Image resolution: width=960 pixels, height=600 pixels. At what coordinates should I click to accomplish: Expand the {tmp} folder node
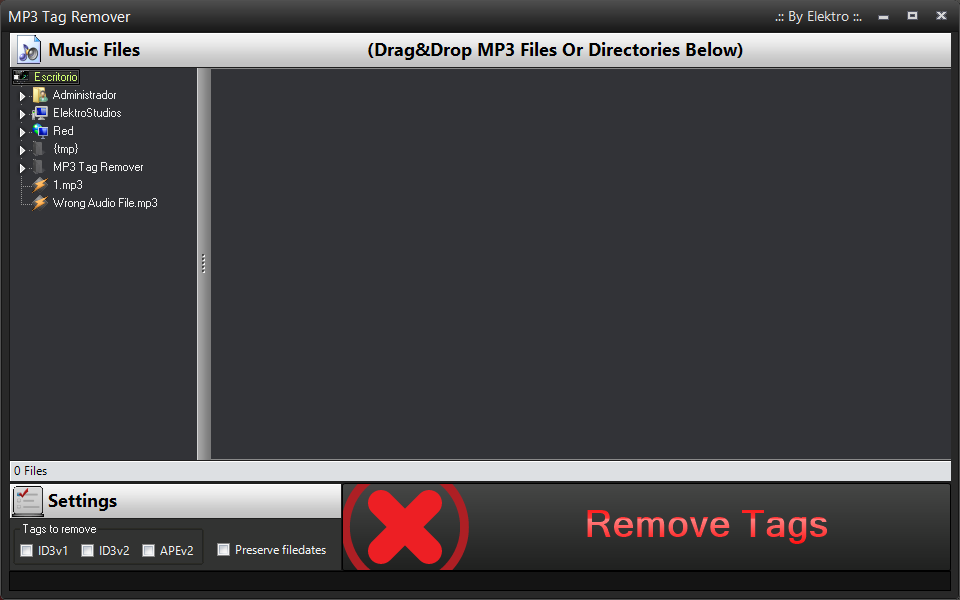[x=23, y=150]
